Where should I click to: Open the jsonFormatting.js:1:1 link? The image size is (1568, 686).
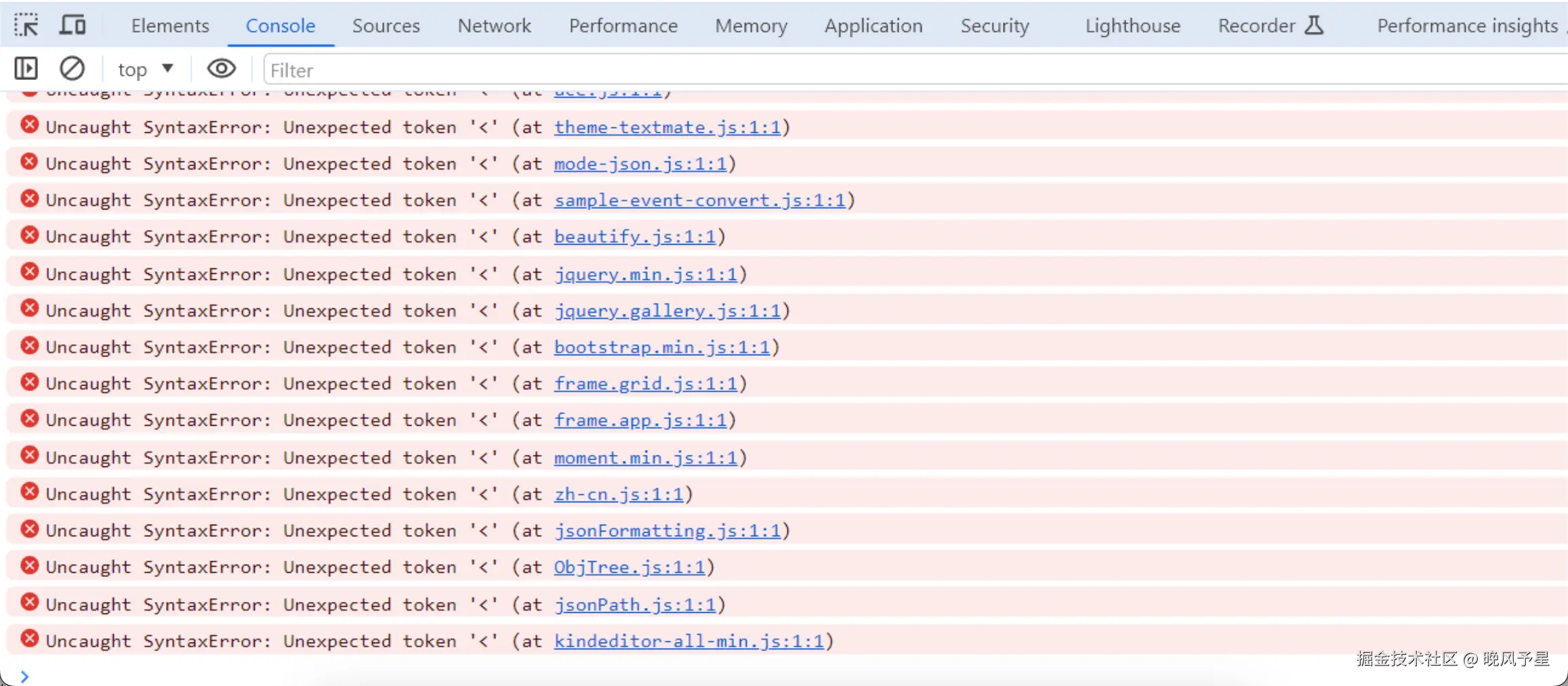click(x=667, y=531)
